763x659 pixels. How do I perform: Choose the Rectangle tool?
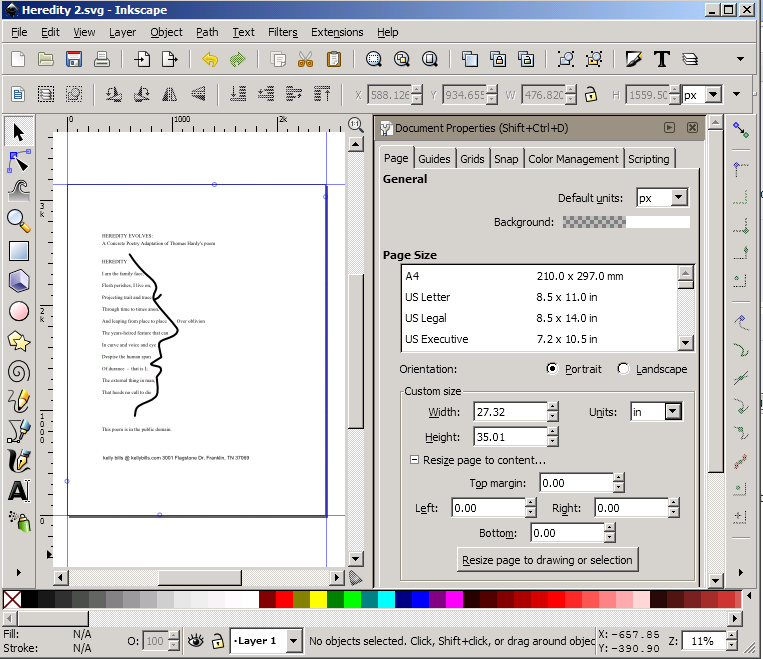click(18, 250)
